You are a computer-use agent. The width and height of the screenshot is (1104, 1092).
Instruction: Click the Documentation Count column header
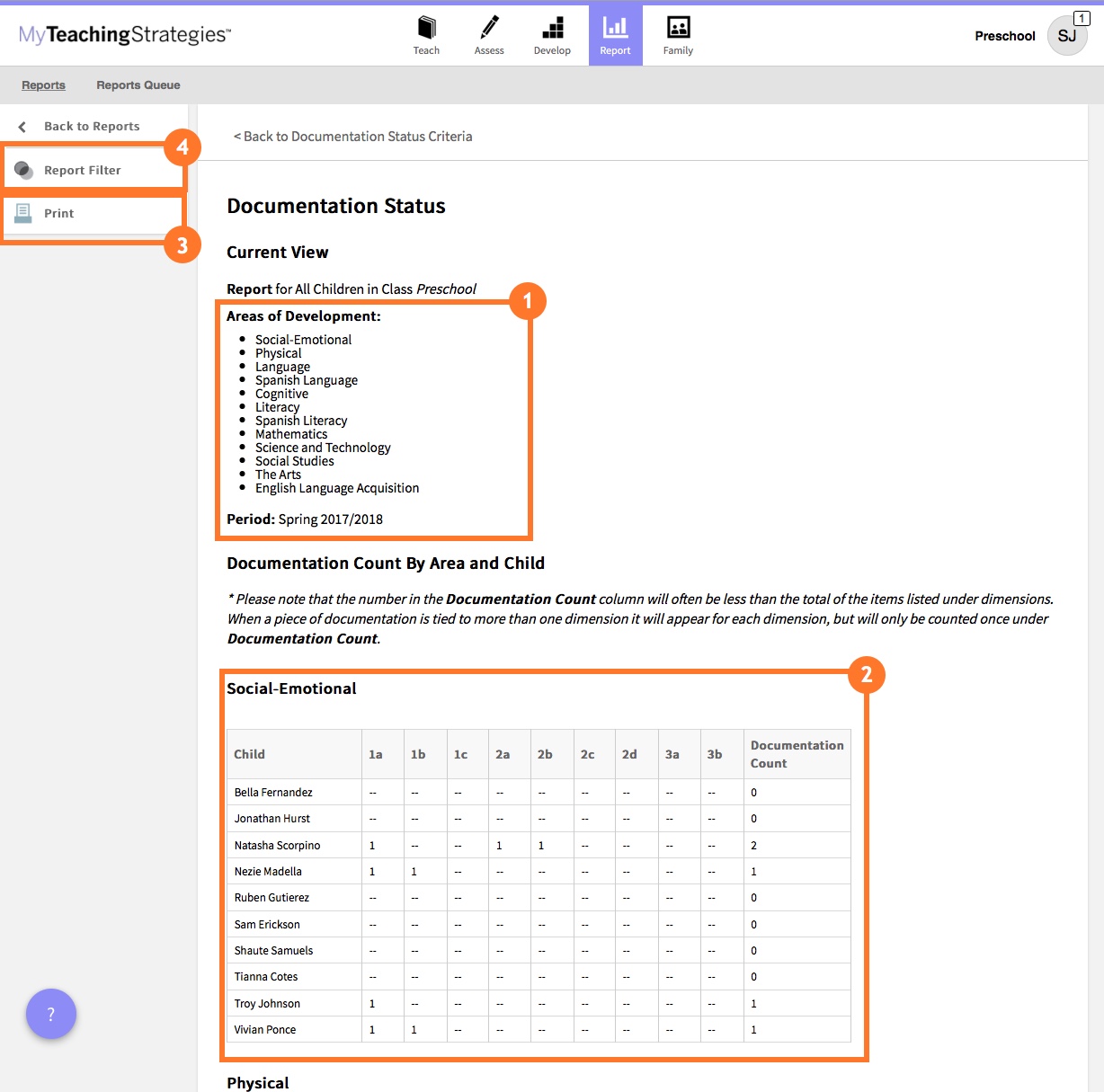click(797, 754)
